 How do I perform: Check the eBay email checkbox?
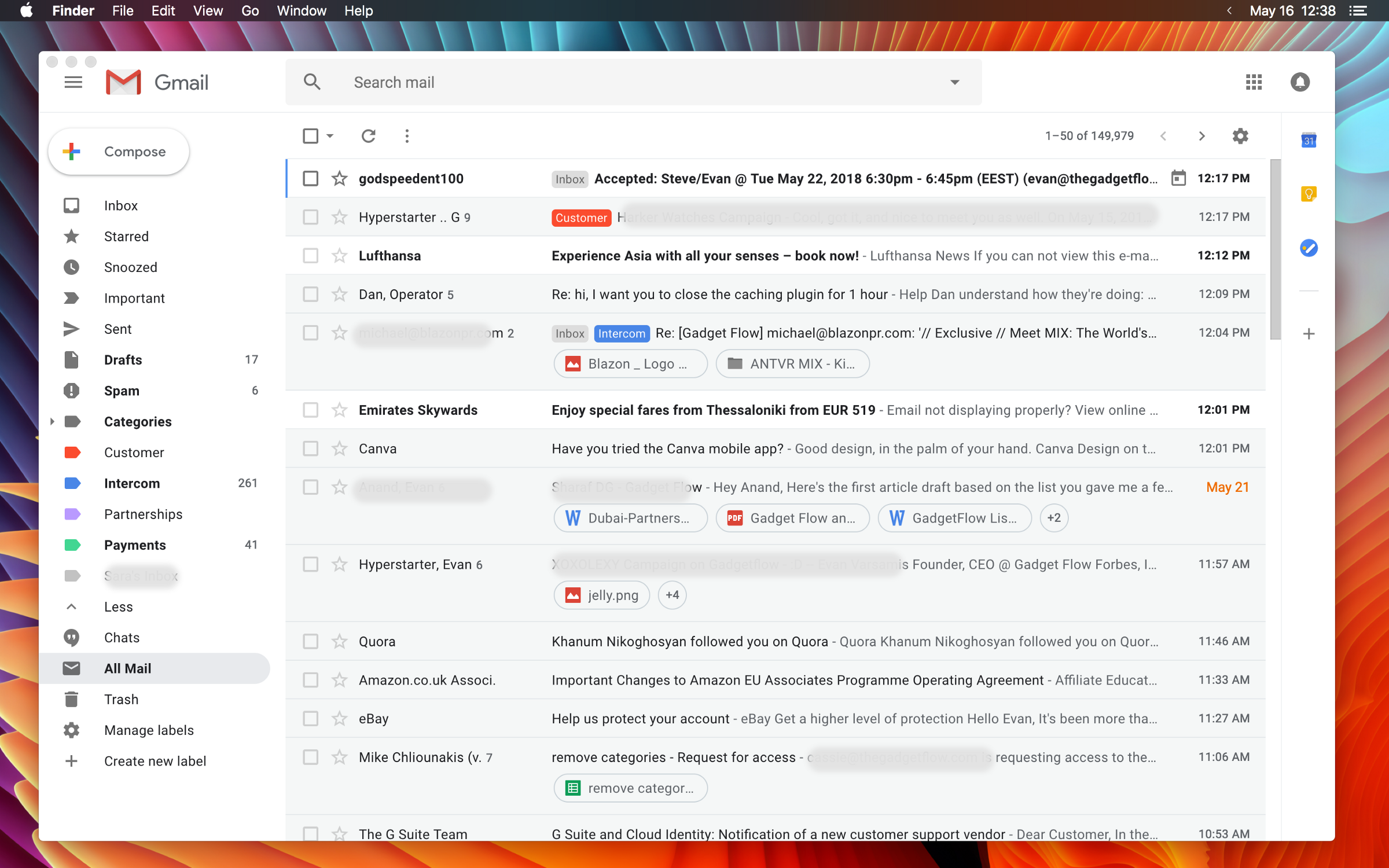(311, 719)
